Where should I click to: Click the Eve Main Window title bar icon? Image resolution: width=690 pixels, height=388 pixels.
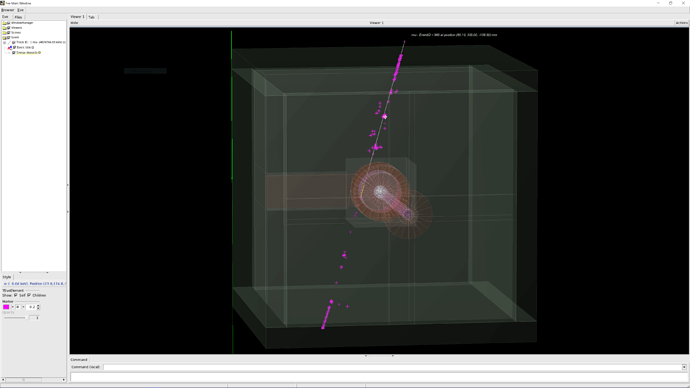point(2,3)
